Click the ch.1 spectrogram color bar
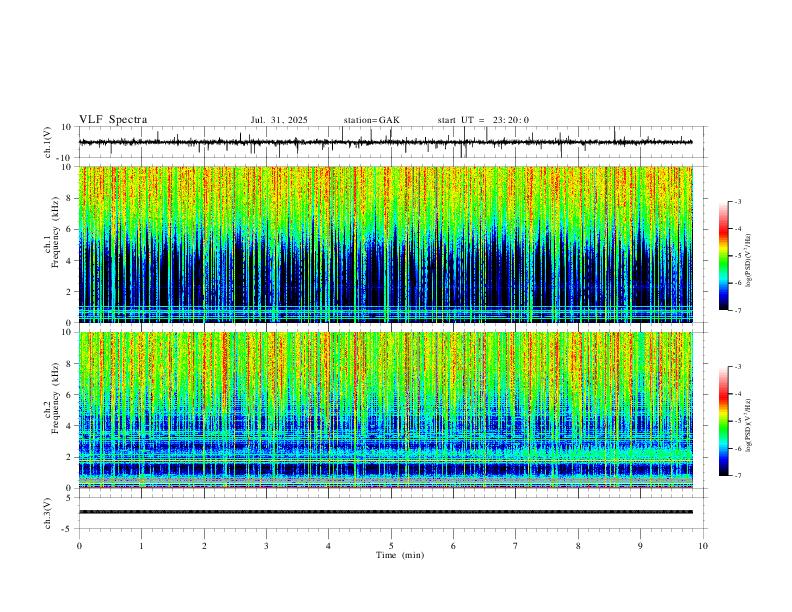Screen dimensions: 792x612 point(723,256)
